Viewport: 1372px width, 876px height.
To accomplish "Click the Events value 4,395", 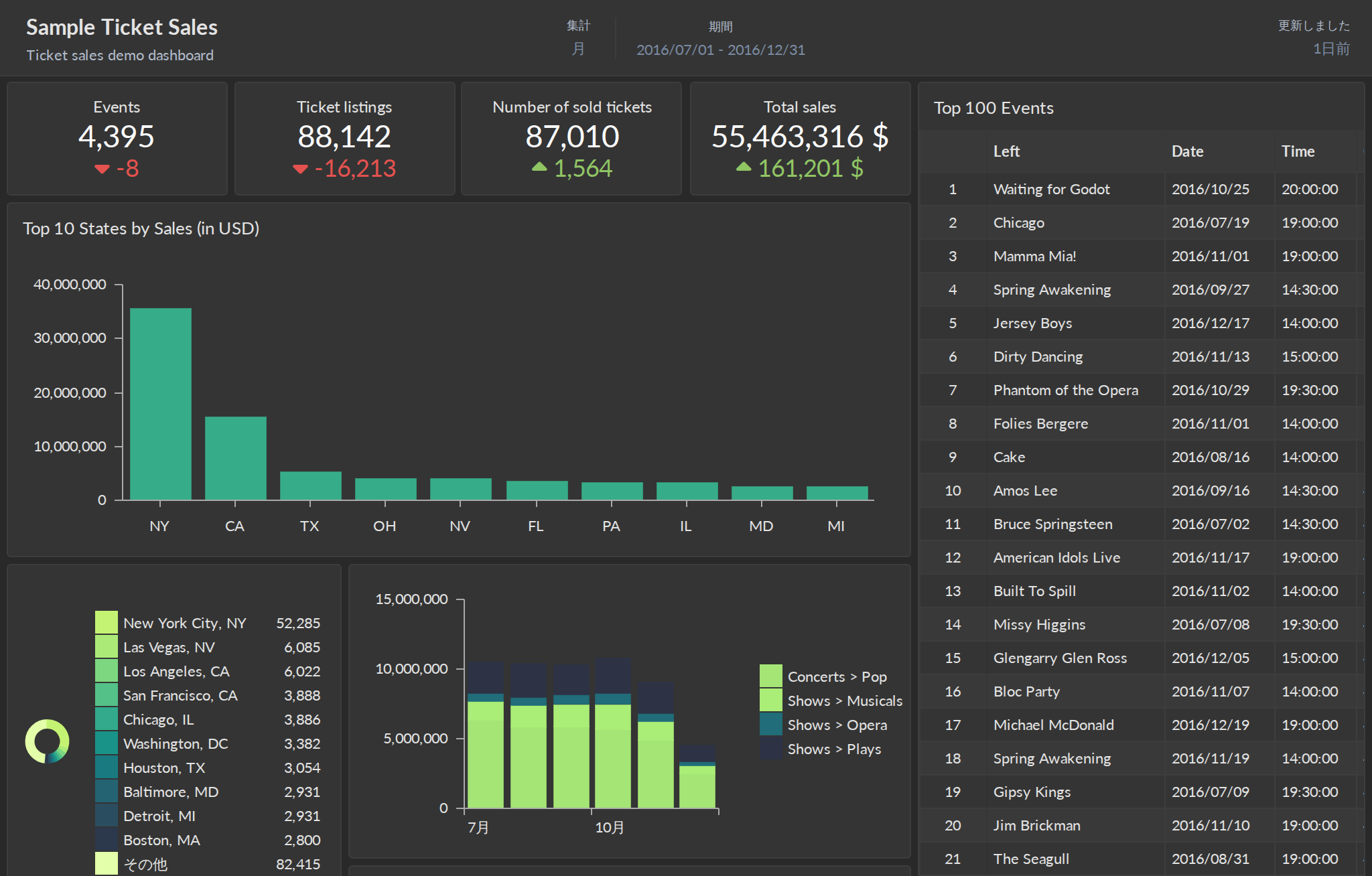I will pos(117,137).
